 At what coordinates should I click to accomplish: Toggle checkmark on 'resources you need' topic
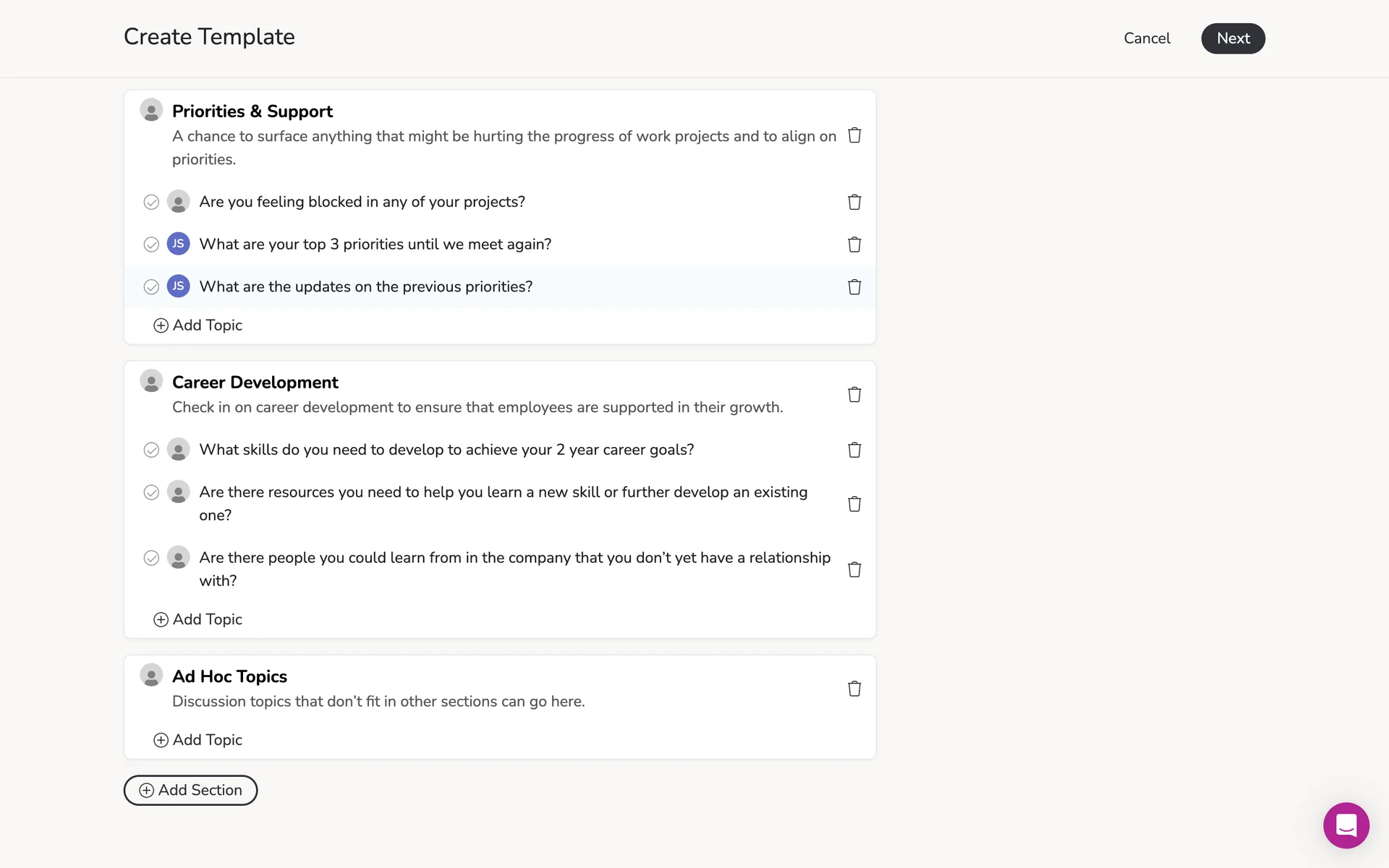(151, 493)
